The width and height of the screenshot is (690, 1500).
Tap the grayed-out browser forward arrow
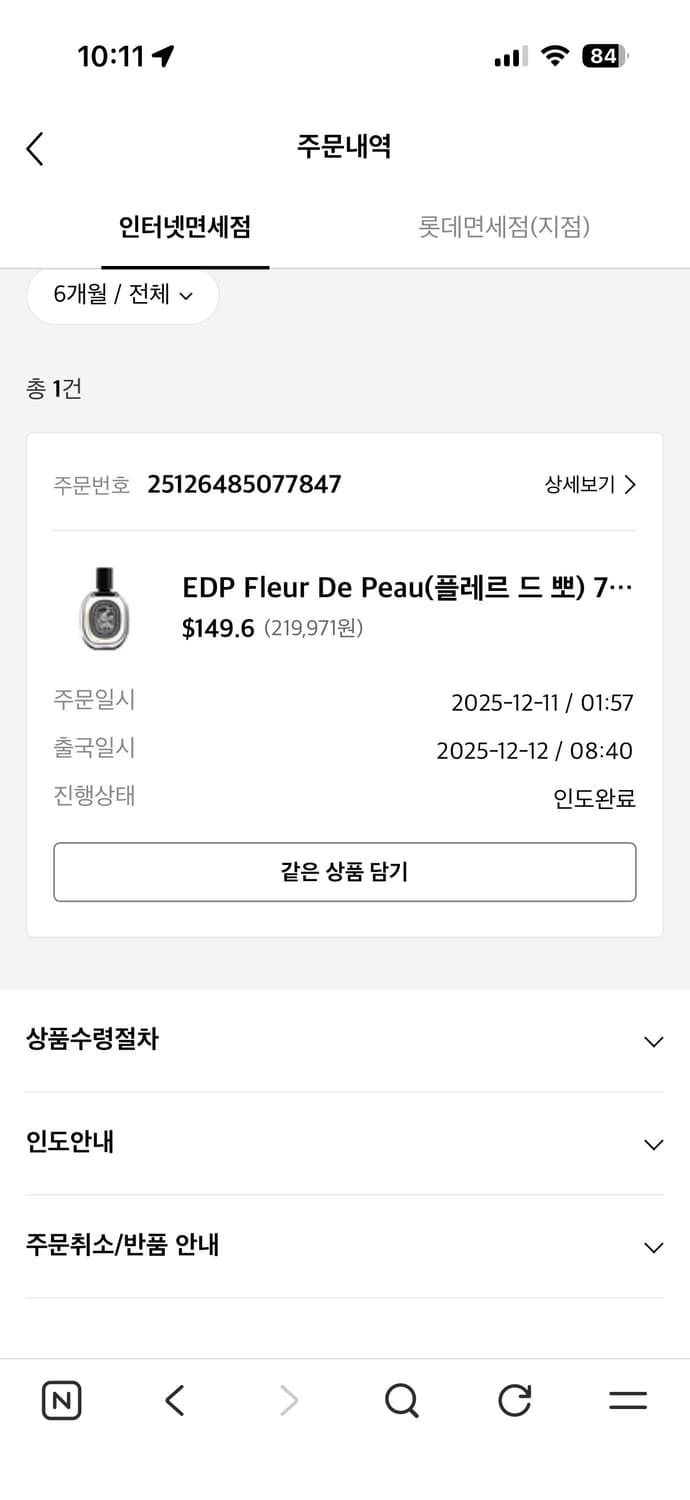click(x=288, y=1400)
